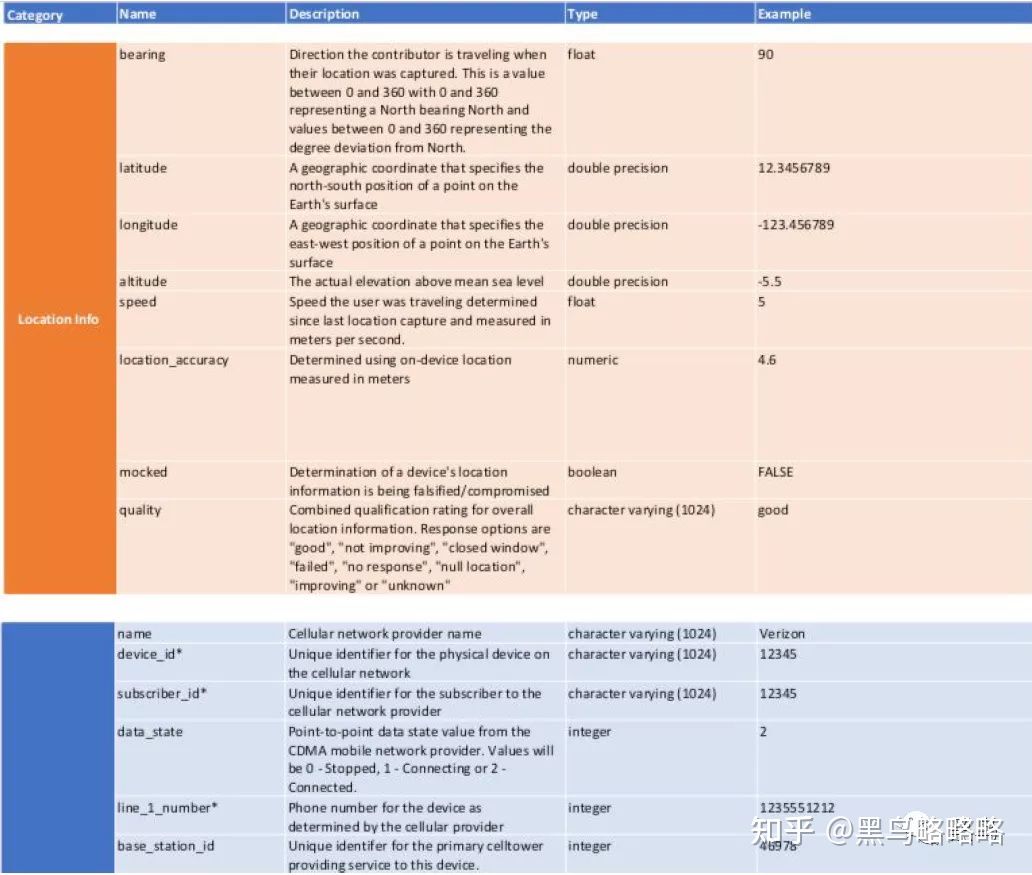Click 'Speed the user was traveling' description

[x=420, y=321]
